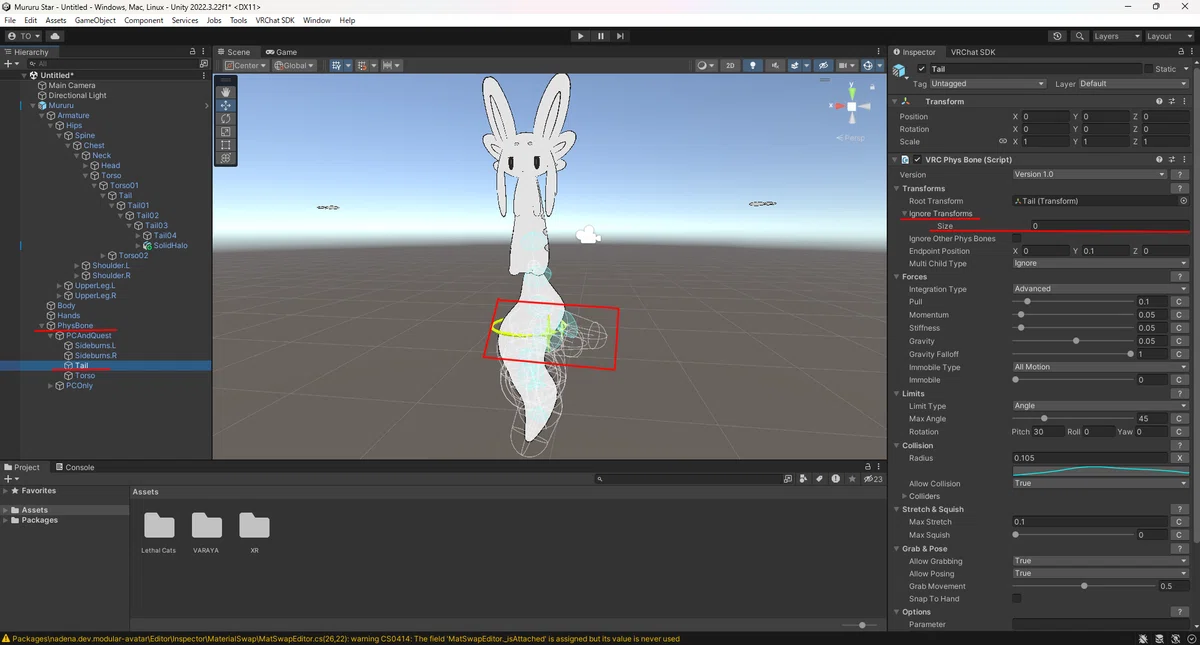
Task: Click X button next to Radius
Action: point(1180,458)
